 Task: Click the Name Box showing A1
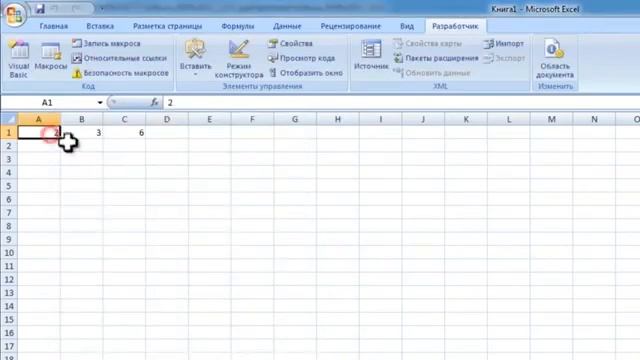click(x=48, y=103)
